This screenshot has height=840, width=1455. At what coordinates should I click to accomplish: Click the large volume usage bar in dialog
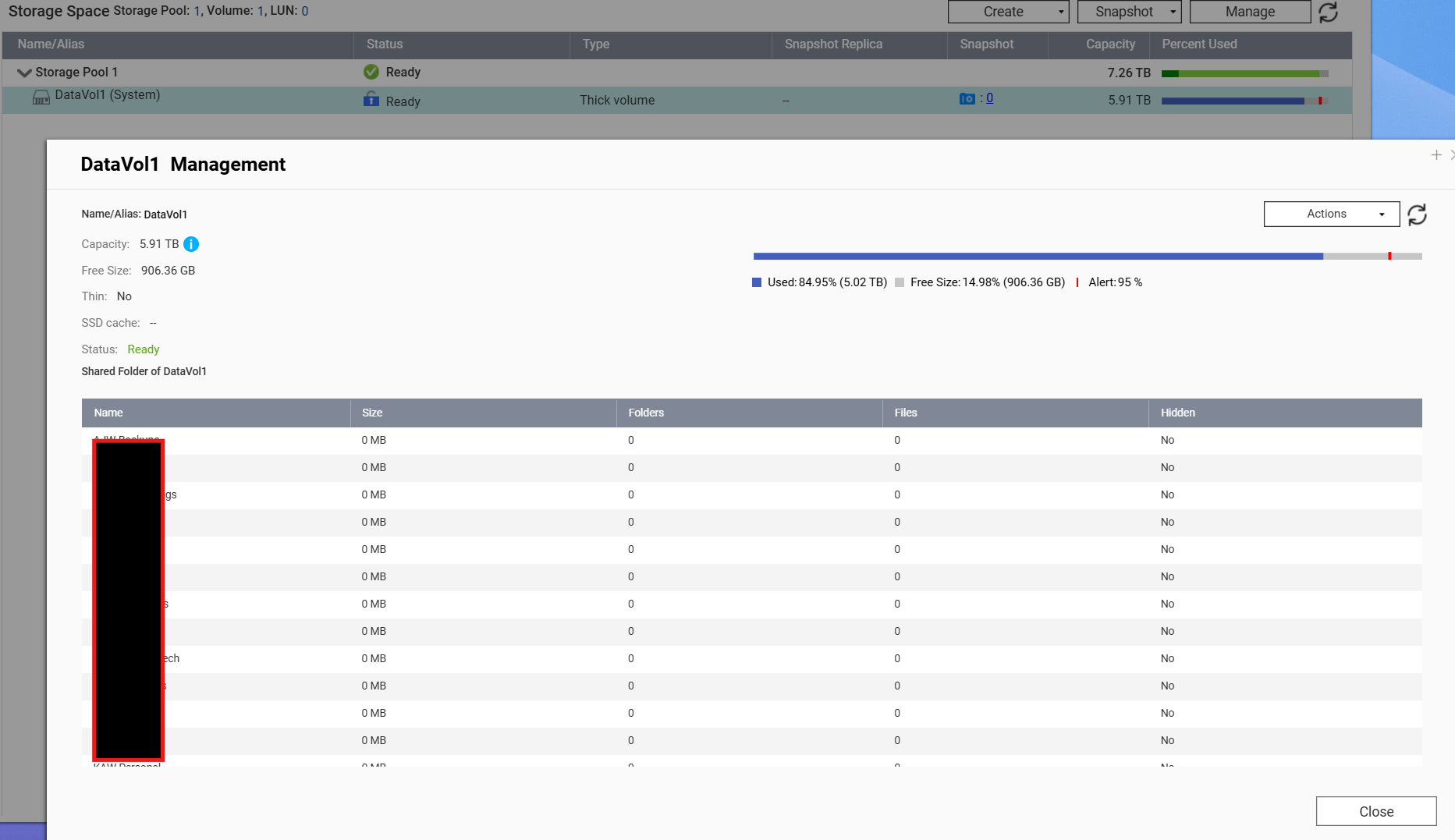point(1088,256)
